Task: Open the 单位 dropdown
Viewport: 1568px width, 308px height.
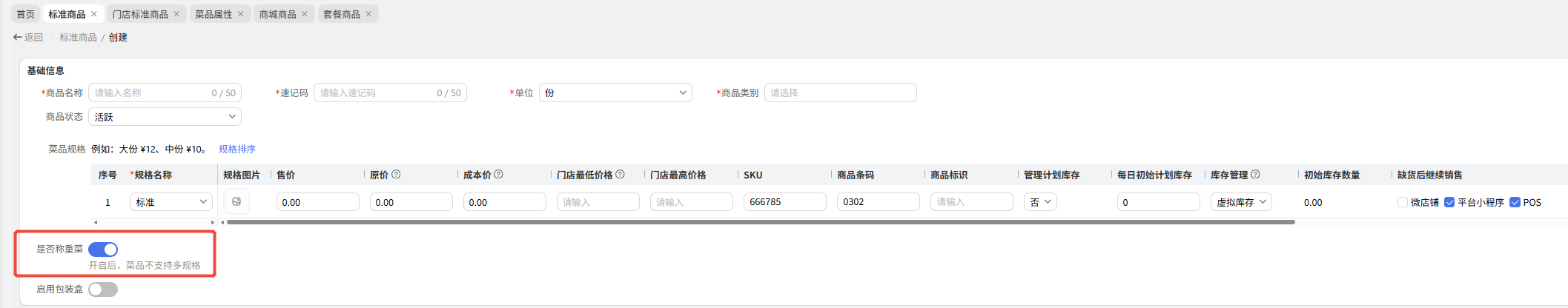Action: click(615, 93)
